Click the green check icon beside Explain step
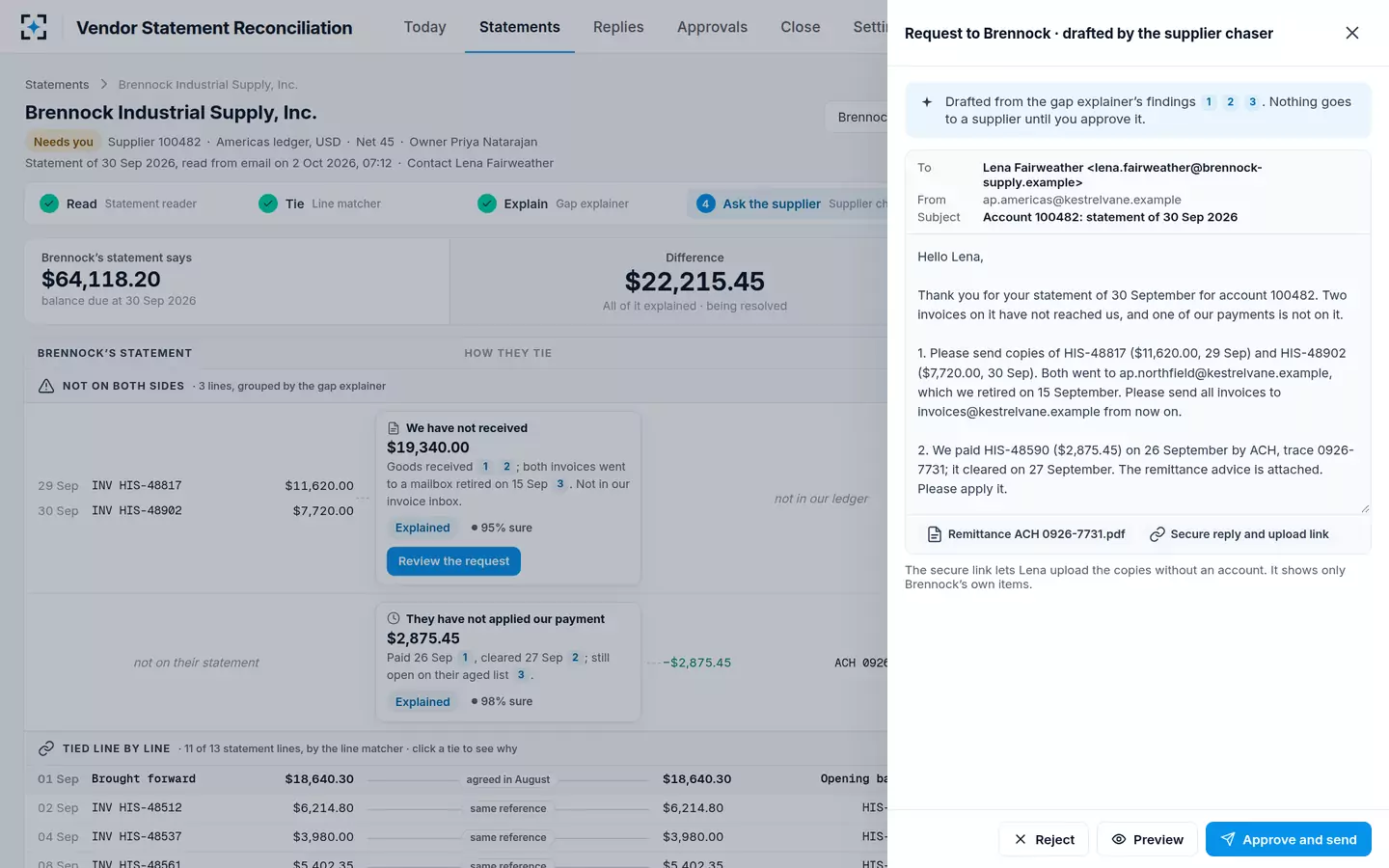1389x868 pixels. [487, 203]
